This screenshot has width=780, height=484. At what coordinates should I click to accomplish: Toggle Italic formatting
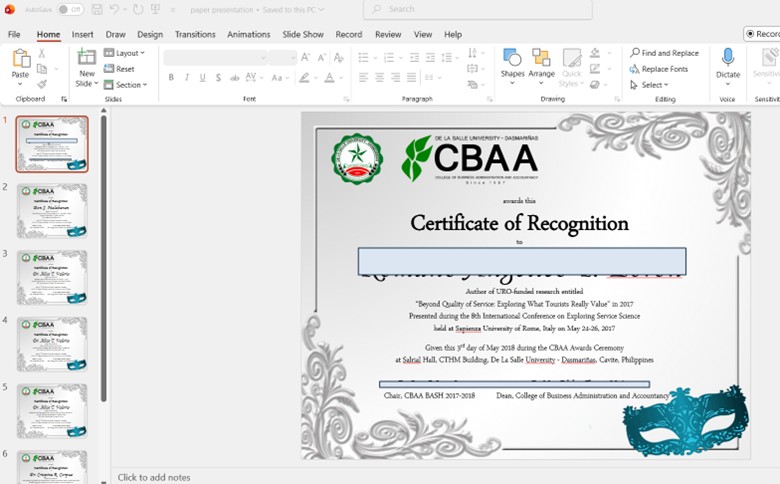click(x=187, y=78)
